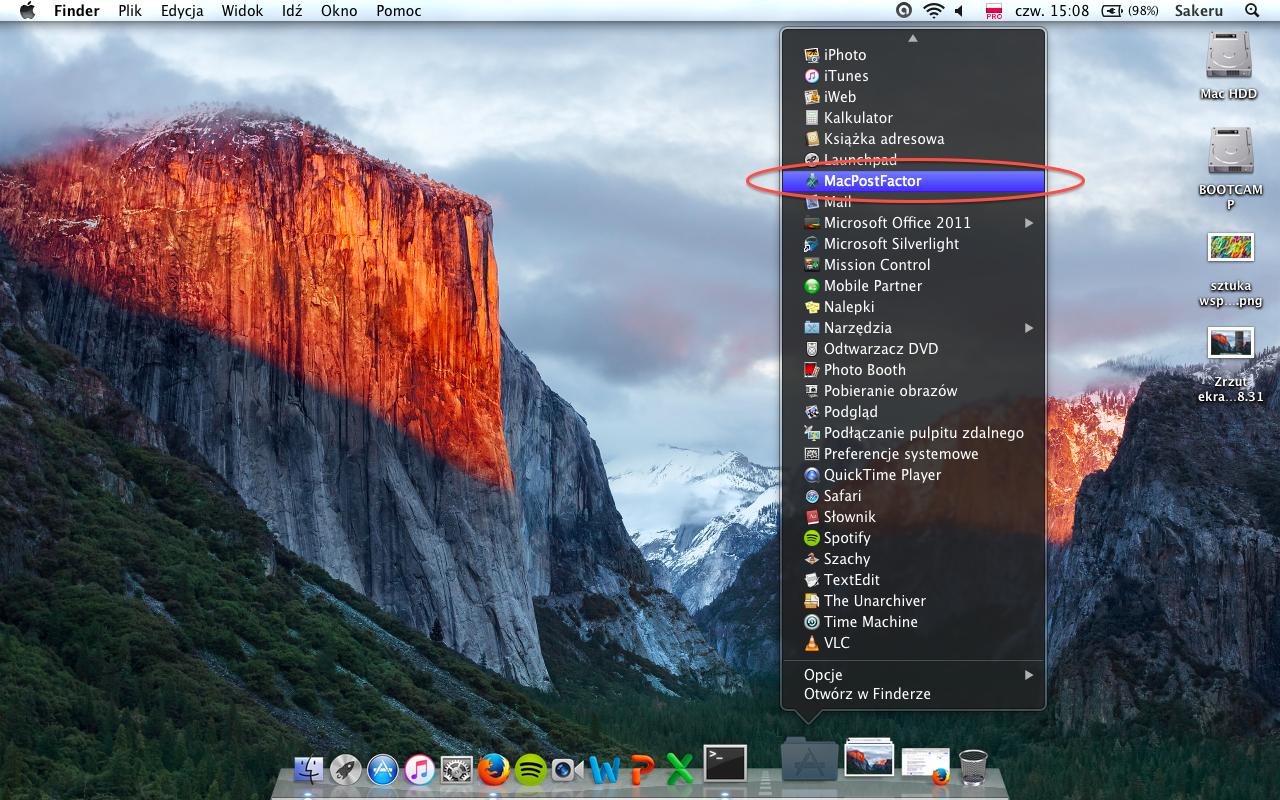The height and width of the screenshot is (800, 1280).
Task: Click the spiral menu bar icon
Action: 904,11
